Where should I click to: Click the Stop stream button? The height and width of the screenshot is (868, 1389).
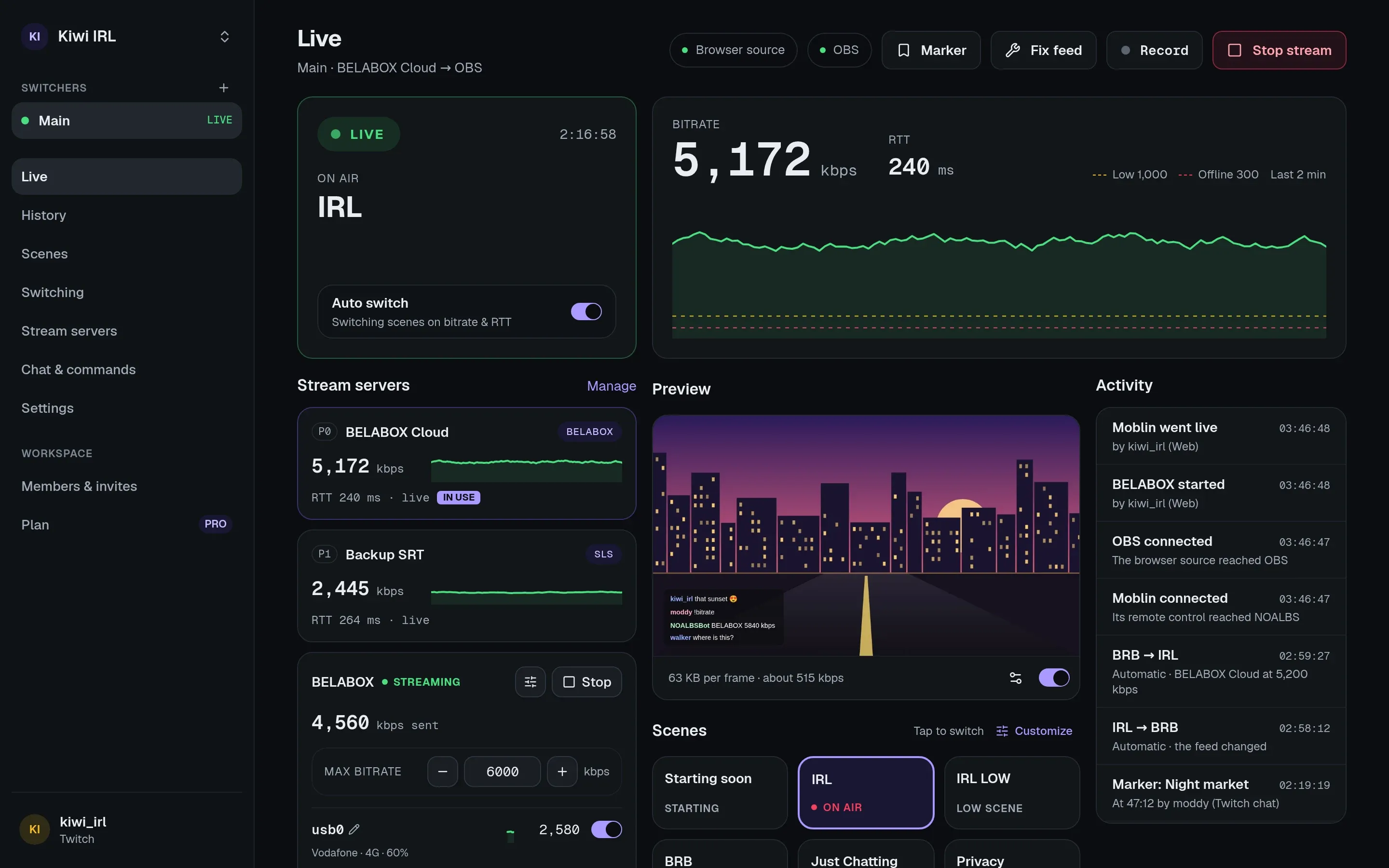point(1280,50)
